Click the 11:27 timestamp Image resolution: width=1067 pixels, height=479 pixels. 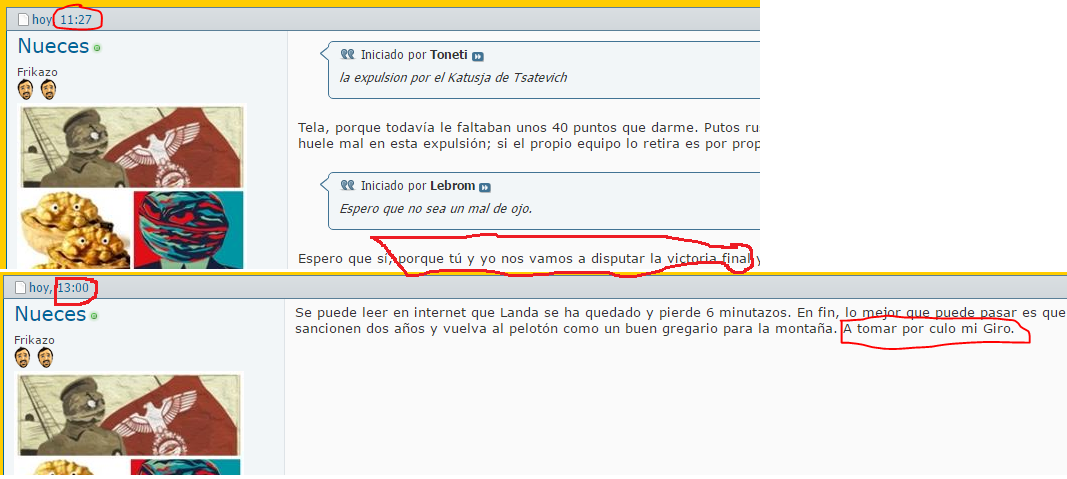[76, 20]
